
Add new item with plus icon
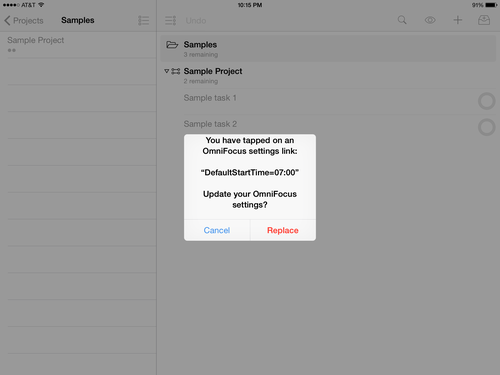(458, 20)
